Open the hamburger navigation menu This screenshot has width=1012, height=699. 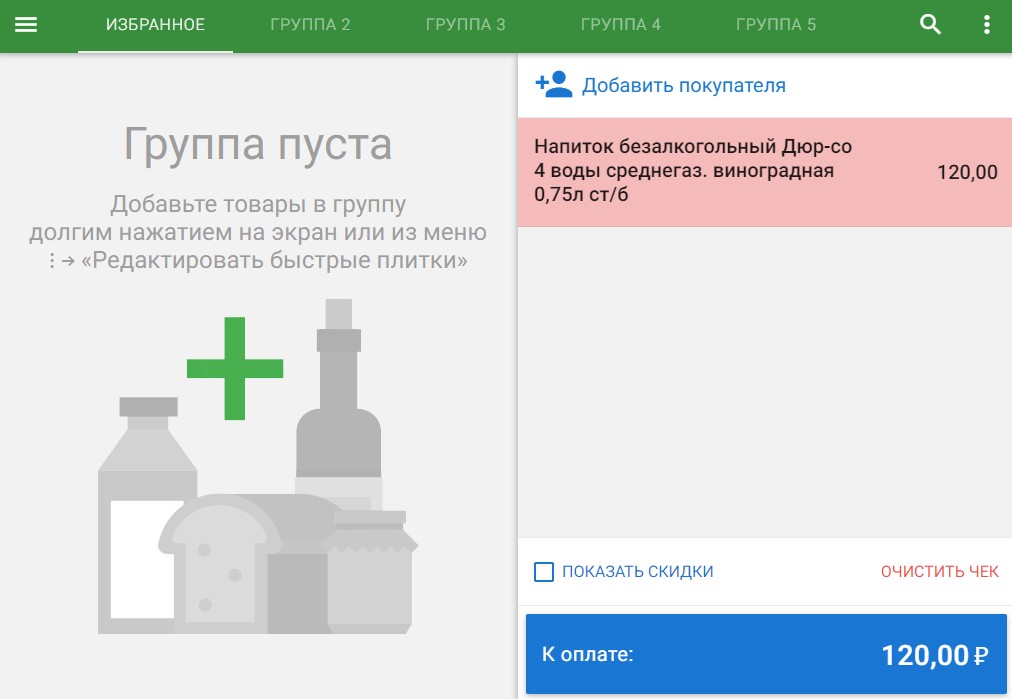26,25
